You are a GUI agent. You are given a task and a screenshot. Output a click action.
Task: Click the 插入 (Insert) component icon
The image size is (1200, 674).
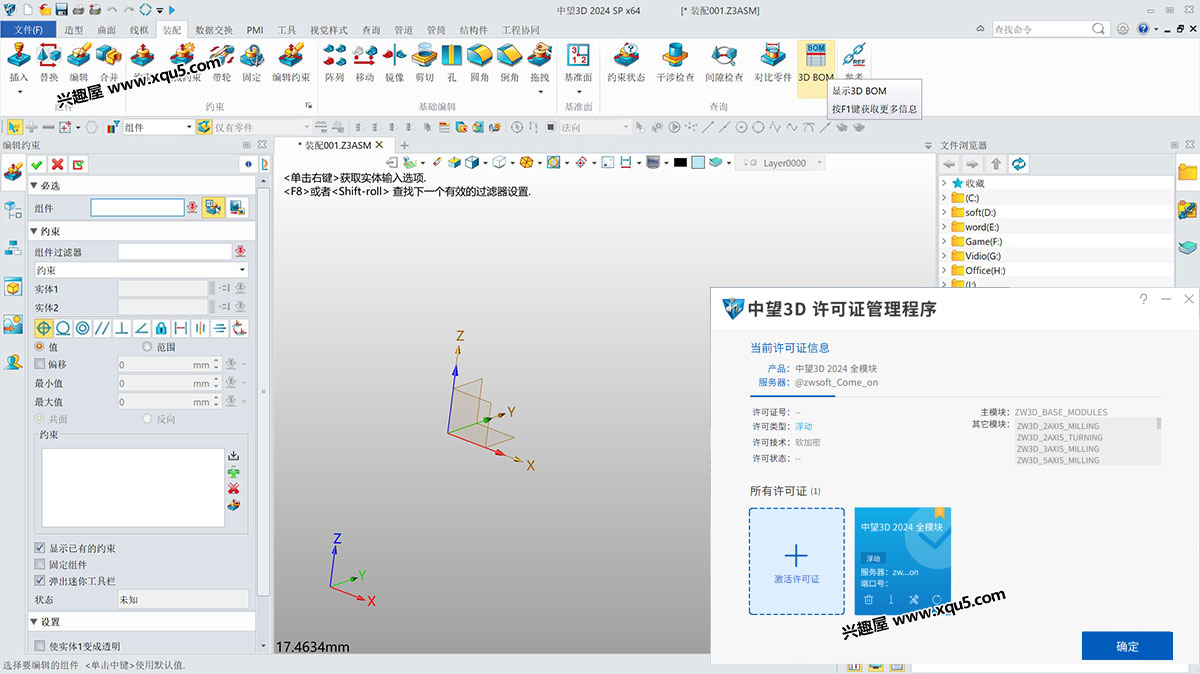point(19,55)
